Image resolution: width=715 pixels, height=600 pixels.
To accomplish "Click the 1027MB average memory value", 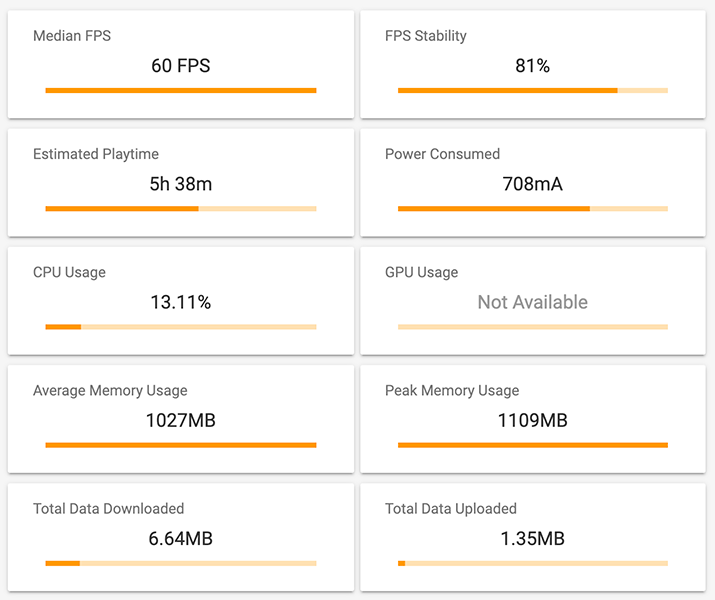I will click(181, 420).
